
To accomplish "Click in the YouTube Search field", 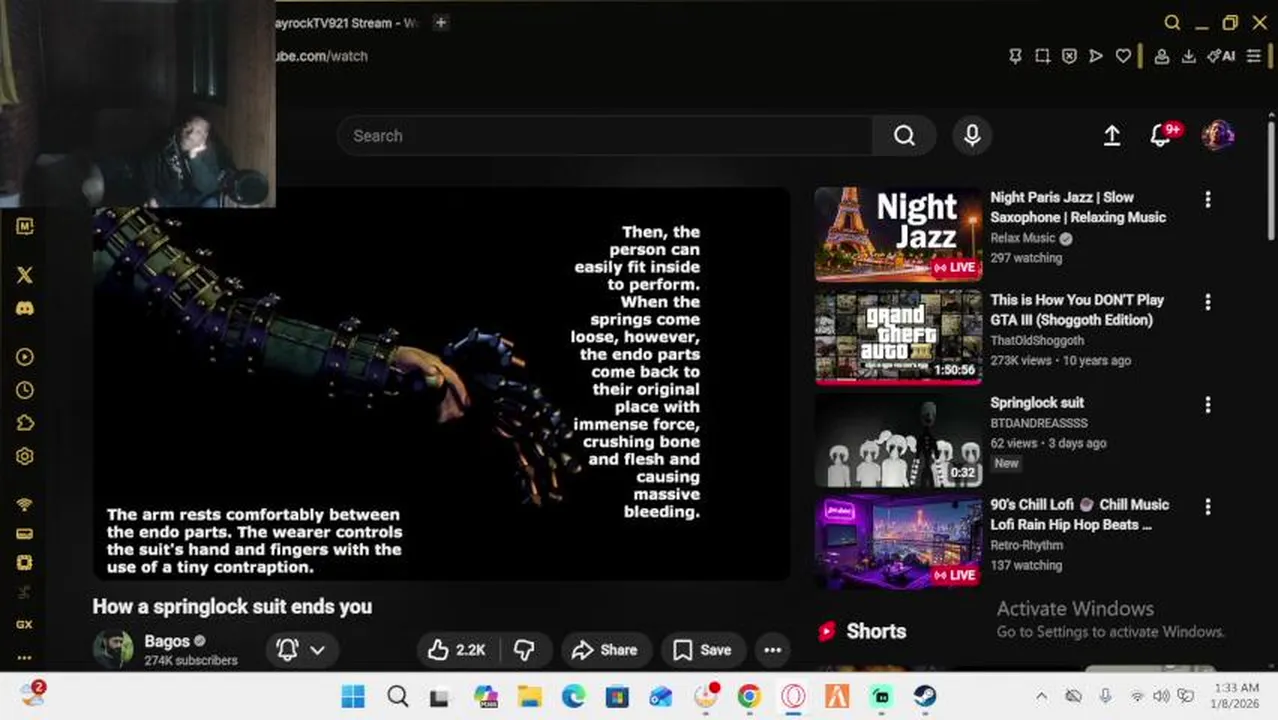I will tap(605, 136).
